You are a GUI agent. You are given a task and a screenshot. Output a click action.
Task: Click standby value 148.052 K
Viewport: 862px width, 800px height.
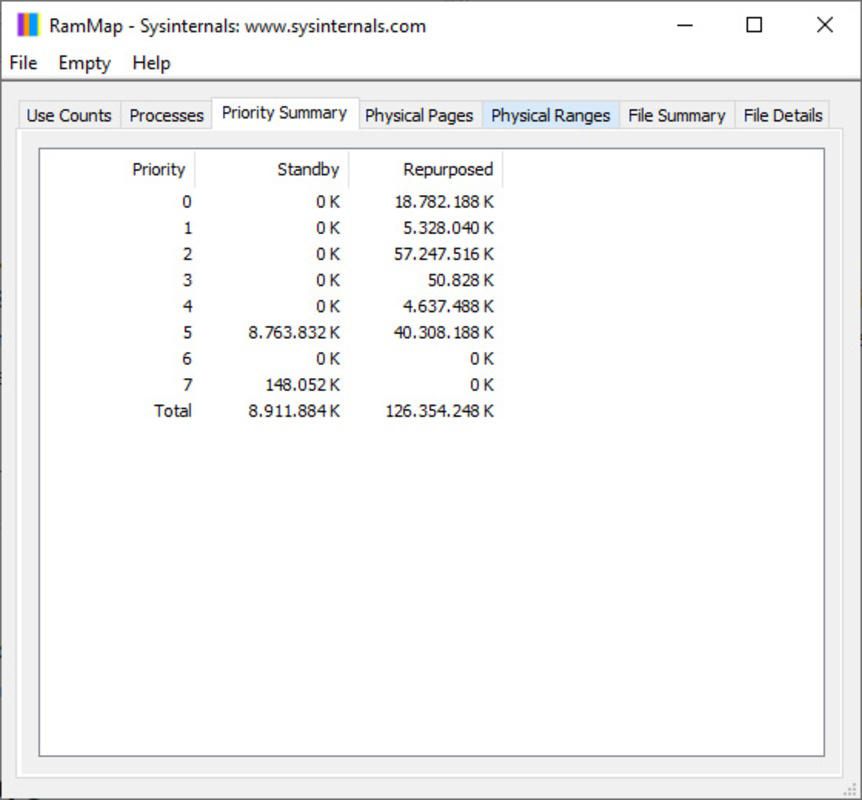point(303,385)
